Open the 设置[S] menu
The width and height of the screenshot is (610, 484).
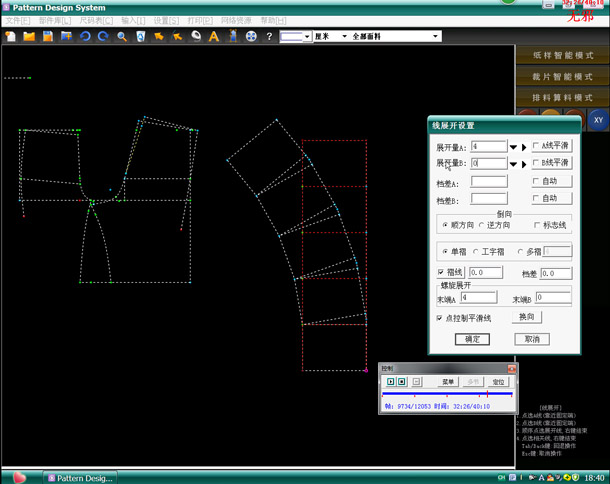tap(166, 20)
